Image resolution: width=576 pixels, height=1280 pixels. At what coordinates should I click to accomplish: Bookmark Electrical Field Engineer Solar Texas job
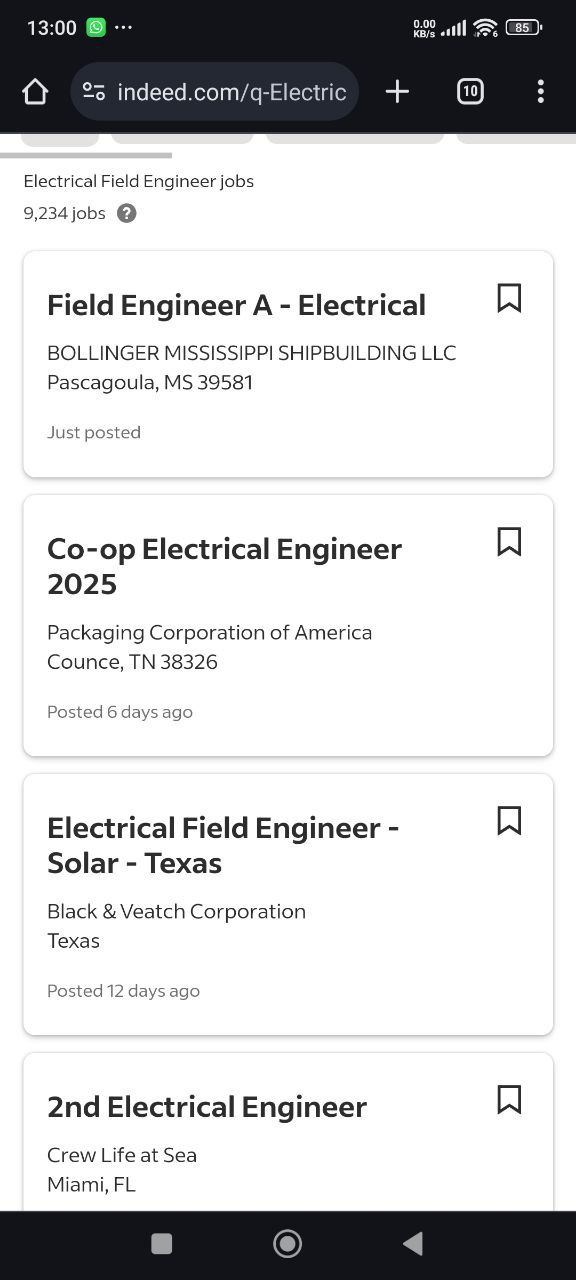[x=509, y=821]
